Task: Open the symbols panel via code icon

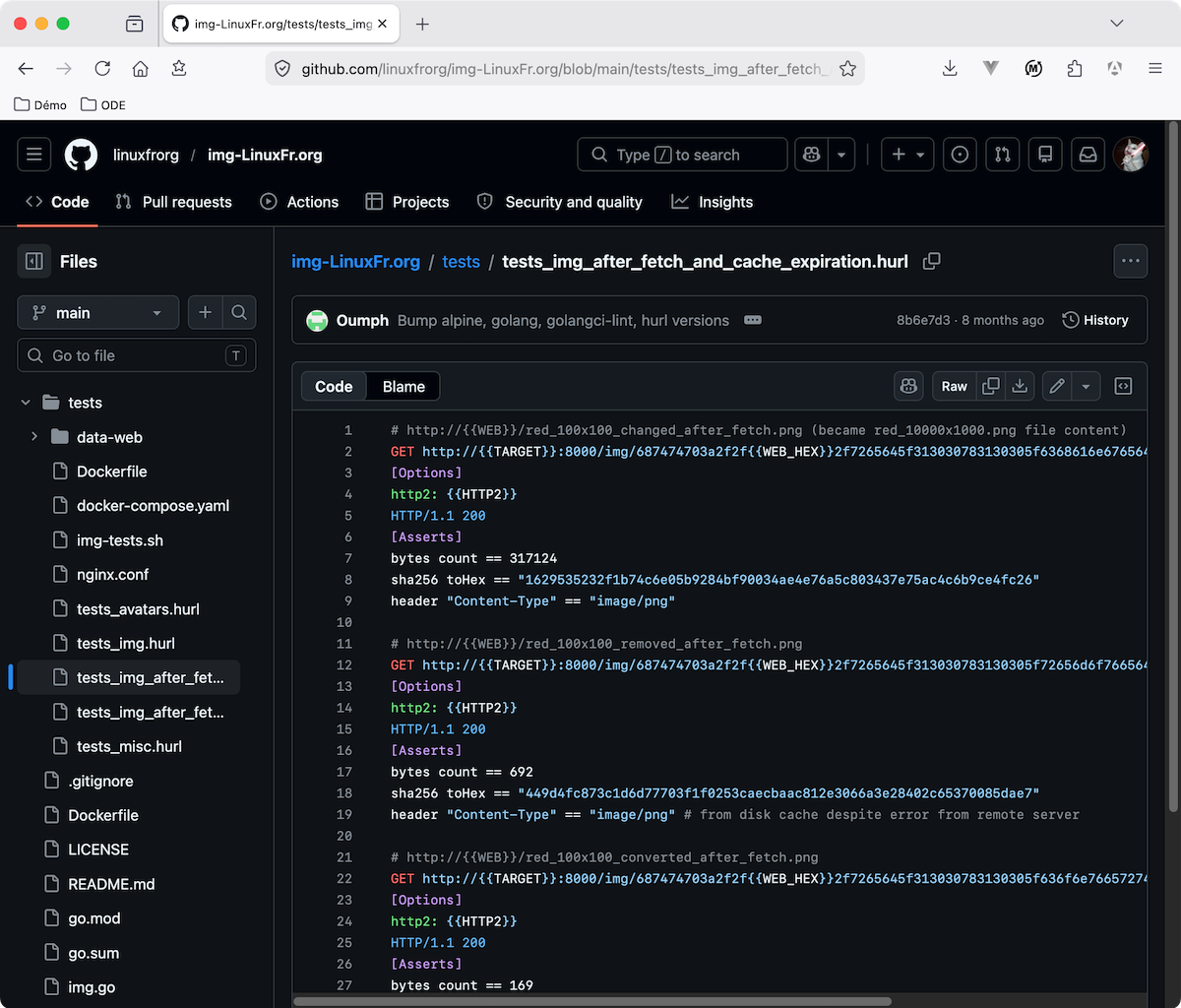Action: point(1123,386)
